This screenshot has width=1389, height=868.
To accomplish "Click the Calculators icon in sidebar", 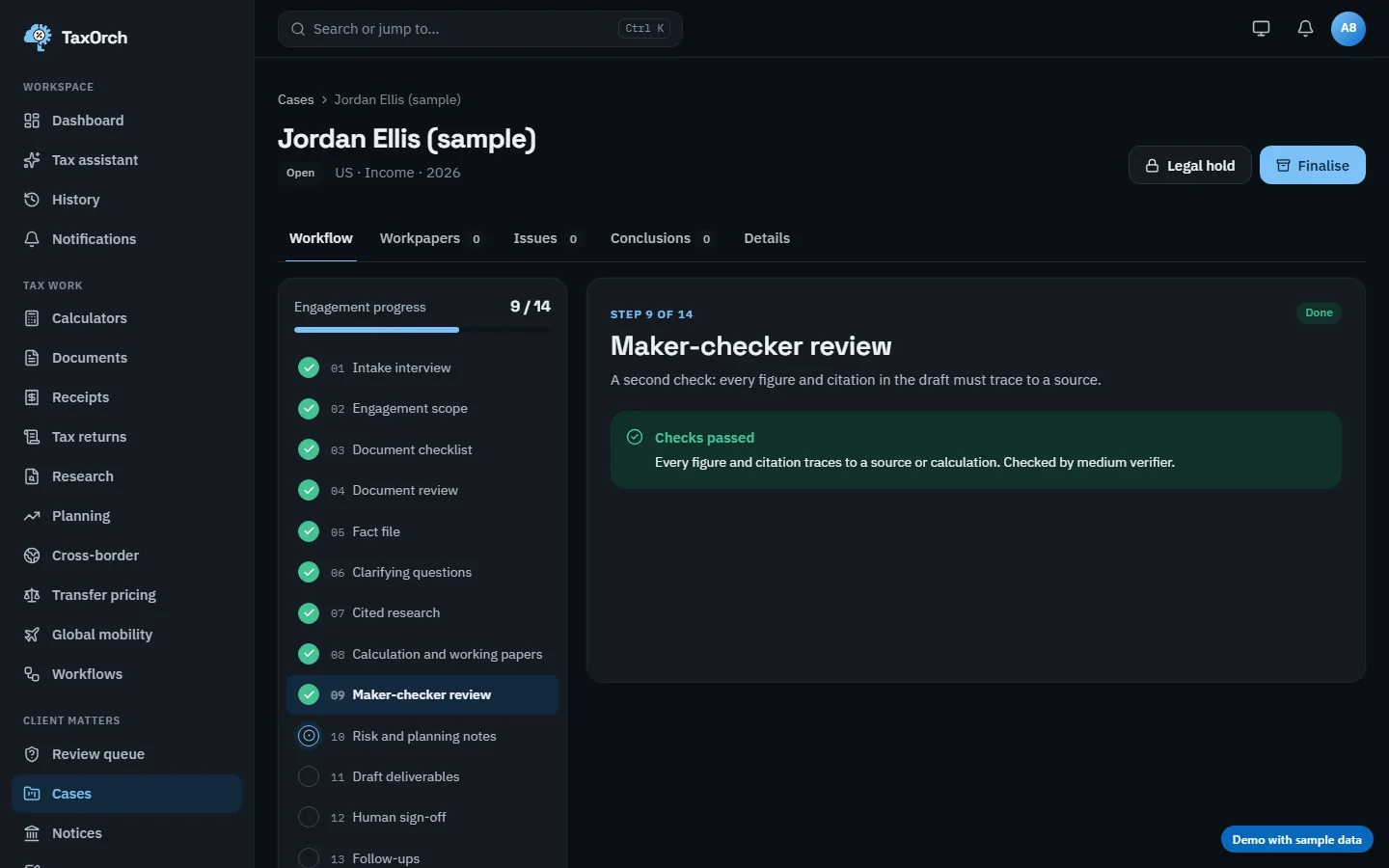I will click(32, 318).
